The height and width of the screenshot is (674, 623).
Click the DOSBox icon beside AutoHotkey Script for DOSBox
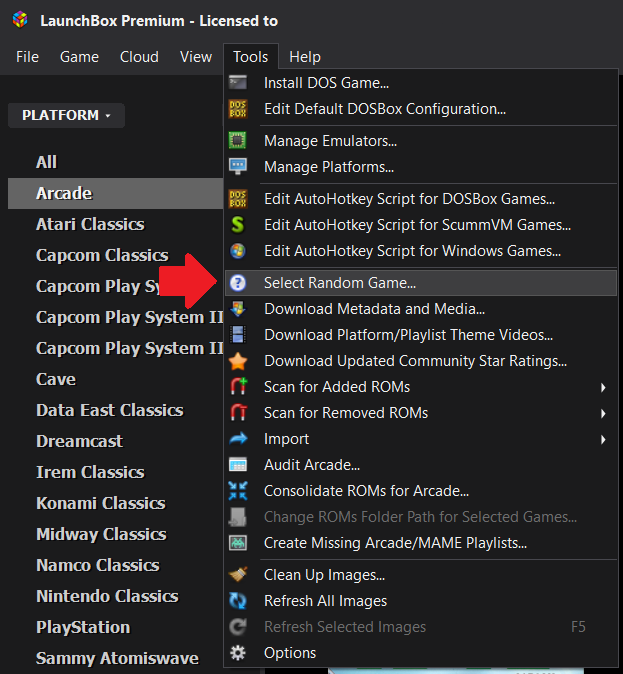click(238, 199)
